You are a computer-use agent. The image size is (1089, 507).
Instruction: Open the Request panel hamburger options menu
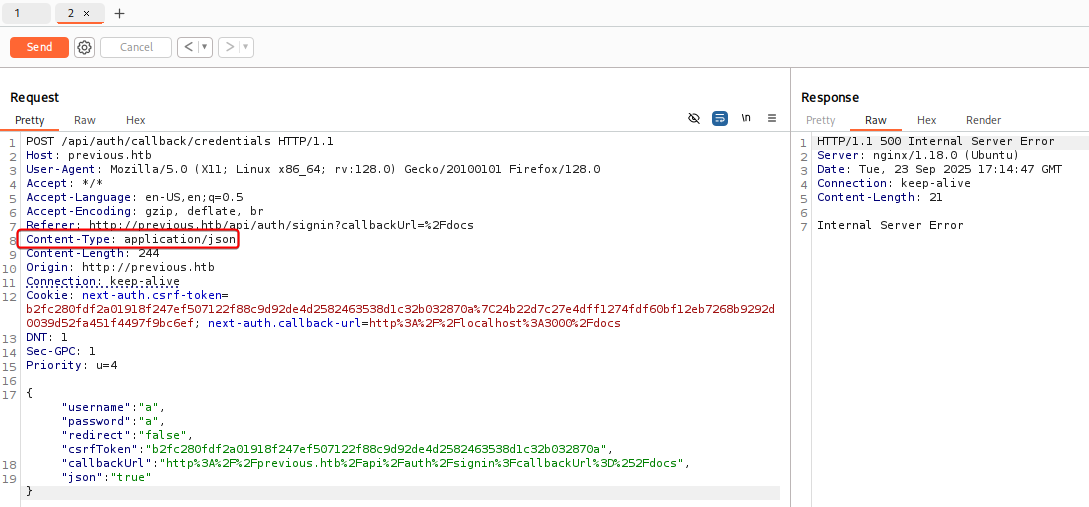[x=772, y=118]
